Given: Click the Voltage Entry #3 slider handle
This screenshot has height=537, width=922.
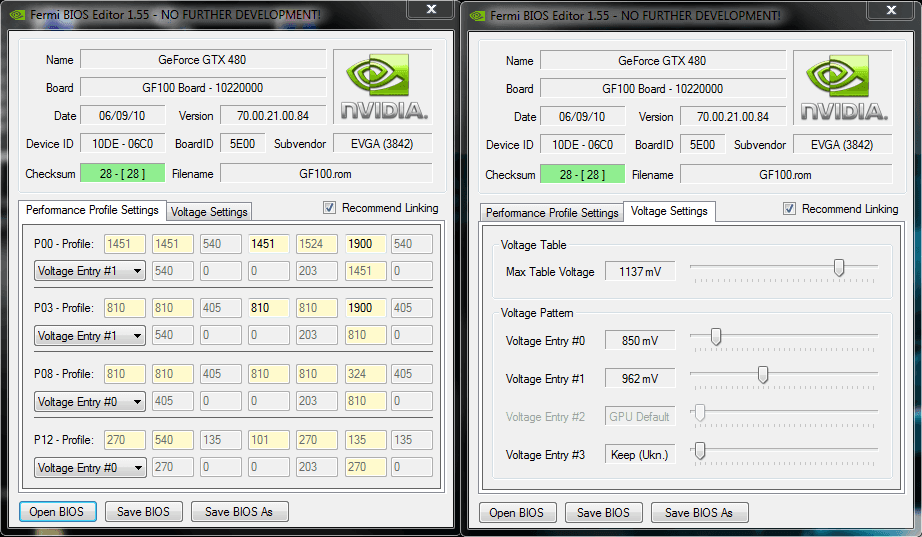Looking at the screenshot, I should (x=700, y=451).
